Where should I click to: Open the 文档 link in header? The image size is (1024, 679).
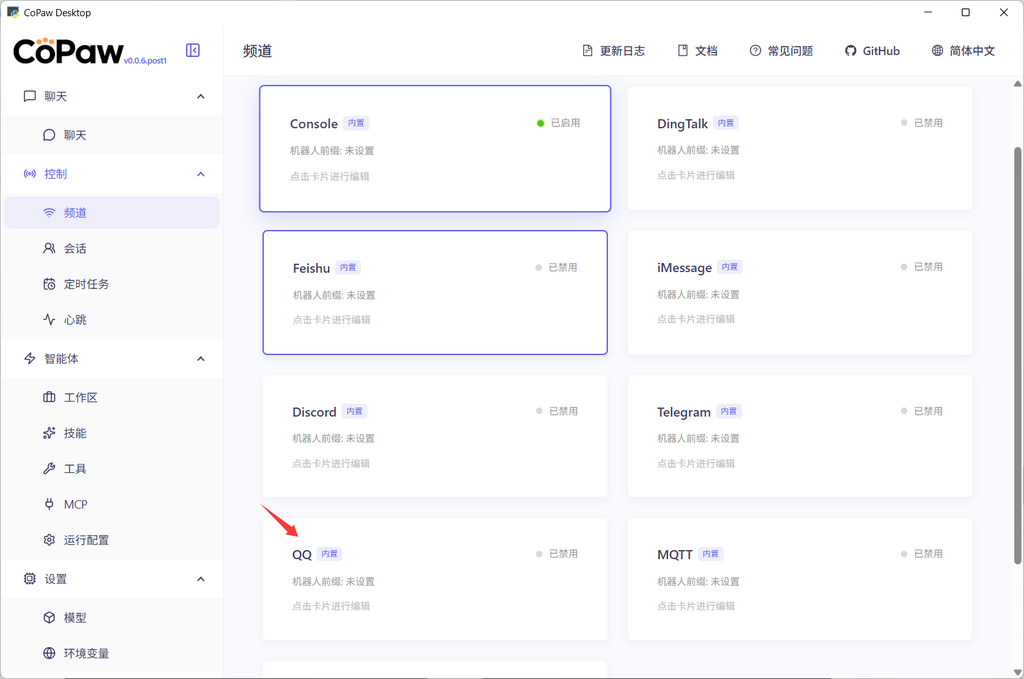(697, 51)
